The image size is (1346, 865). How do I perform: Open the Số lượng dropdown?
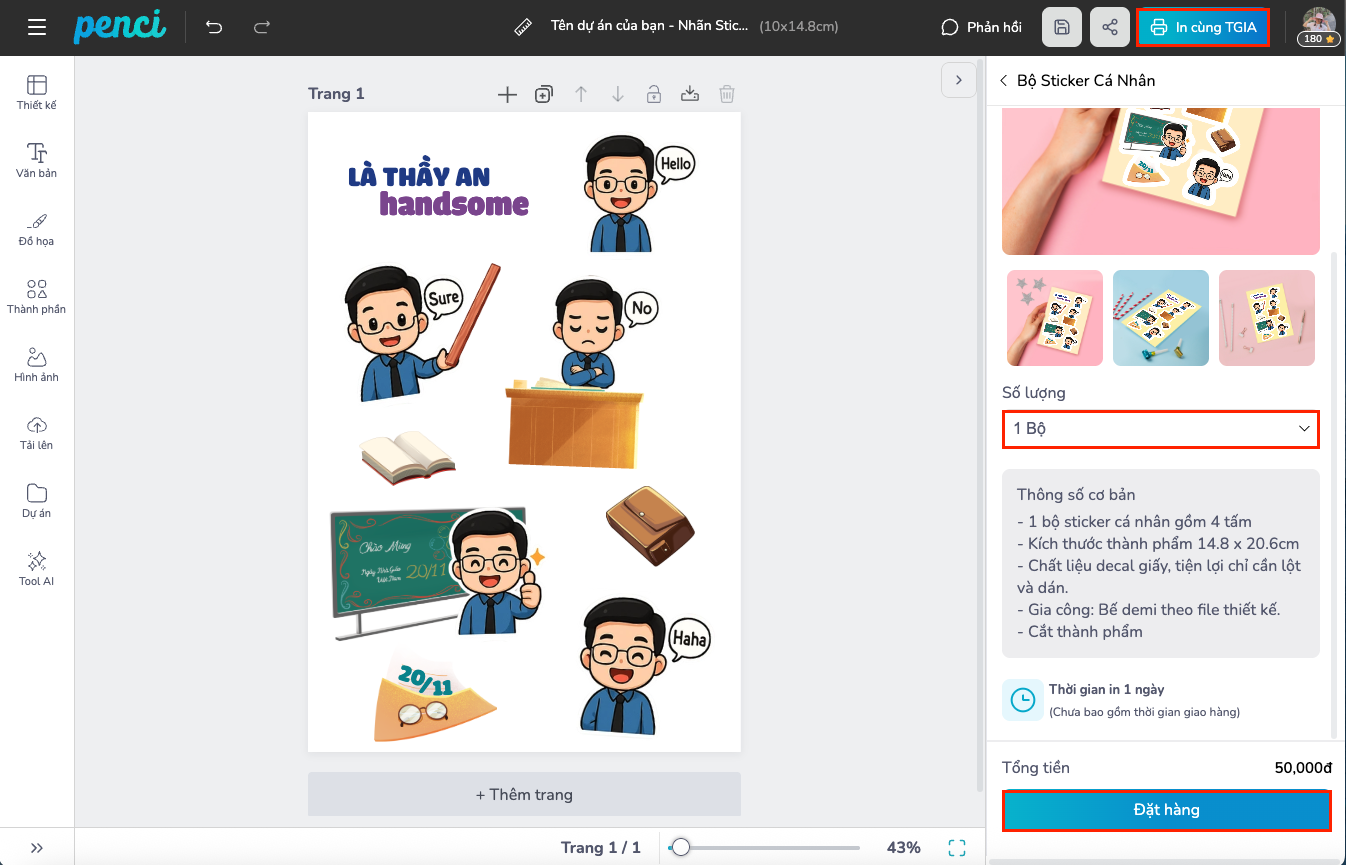tap(1160, 428)
